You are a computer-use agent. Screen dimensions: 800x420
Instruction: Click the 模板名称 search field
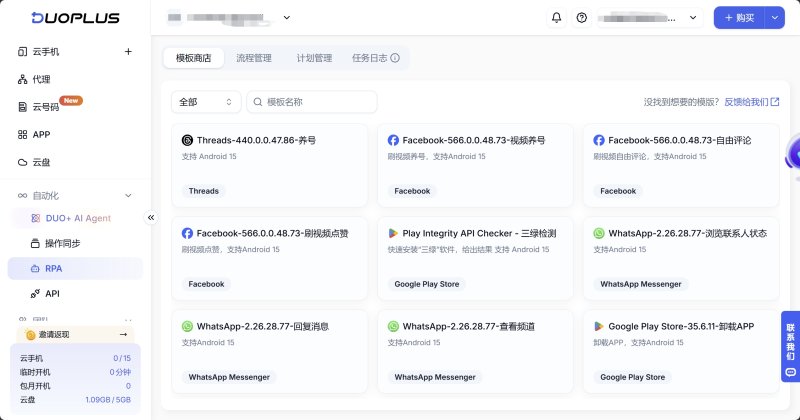coord(312,102)
